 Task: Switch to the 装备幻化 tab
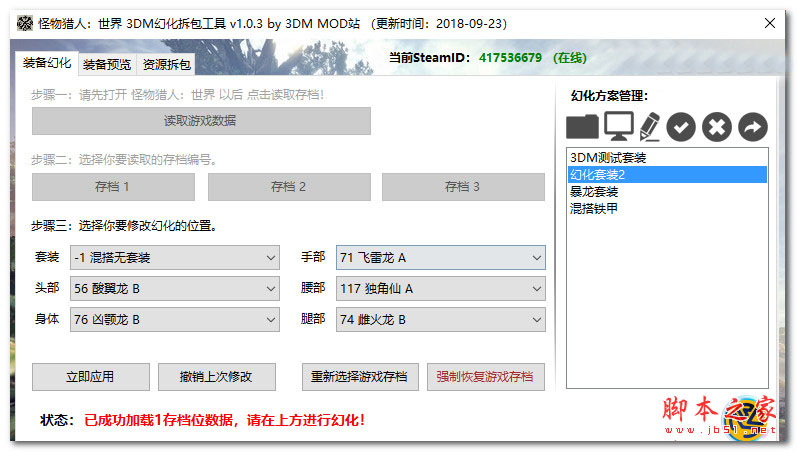[47, 63]
